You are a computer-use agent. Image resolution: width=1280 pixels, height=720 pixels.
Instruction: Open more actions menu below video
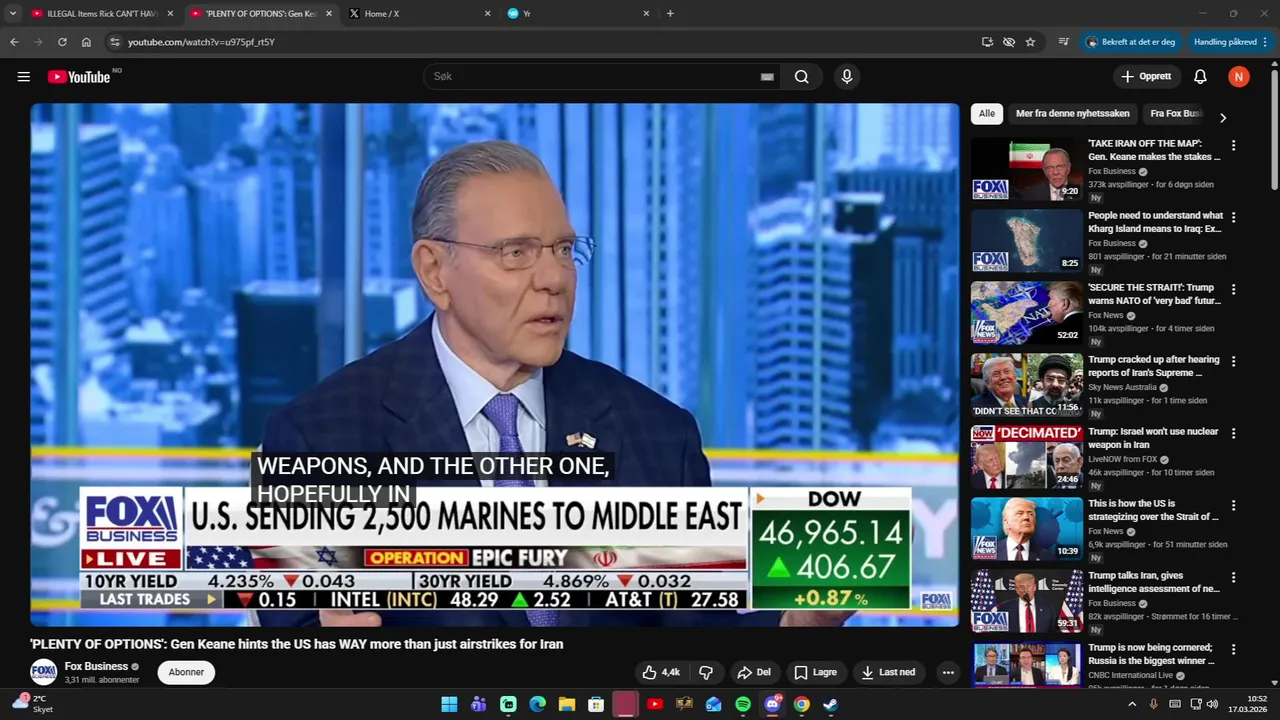pyautogui.click(x=948, y=672)
